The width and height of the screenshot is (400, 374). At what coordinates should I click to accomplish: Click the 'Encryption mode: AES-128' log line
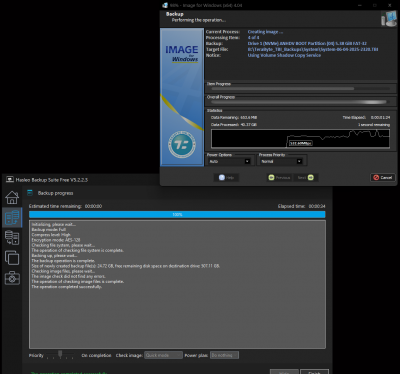coord(56,240)
